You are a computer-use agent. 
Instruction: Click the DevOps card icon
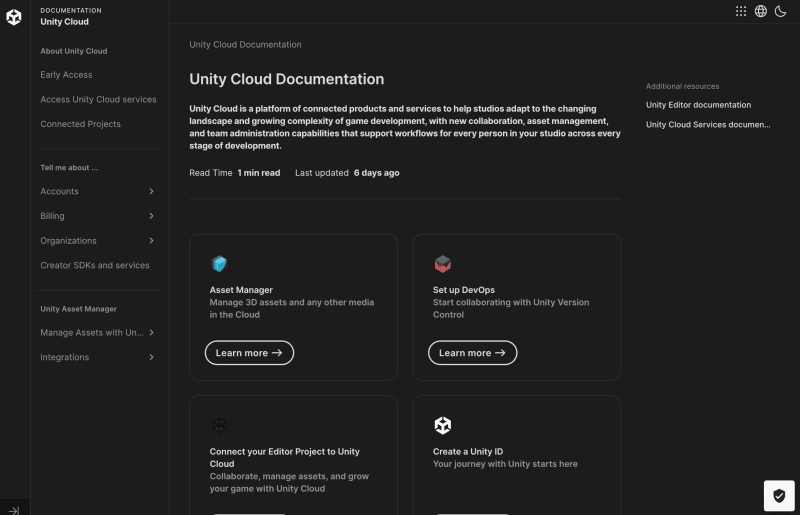click(442, 264)
